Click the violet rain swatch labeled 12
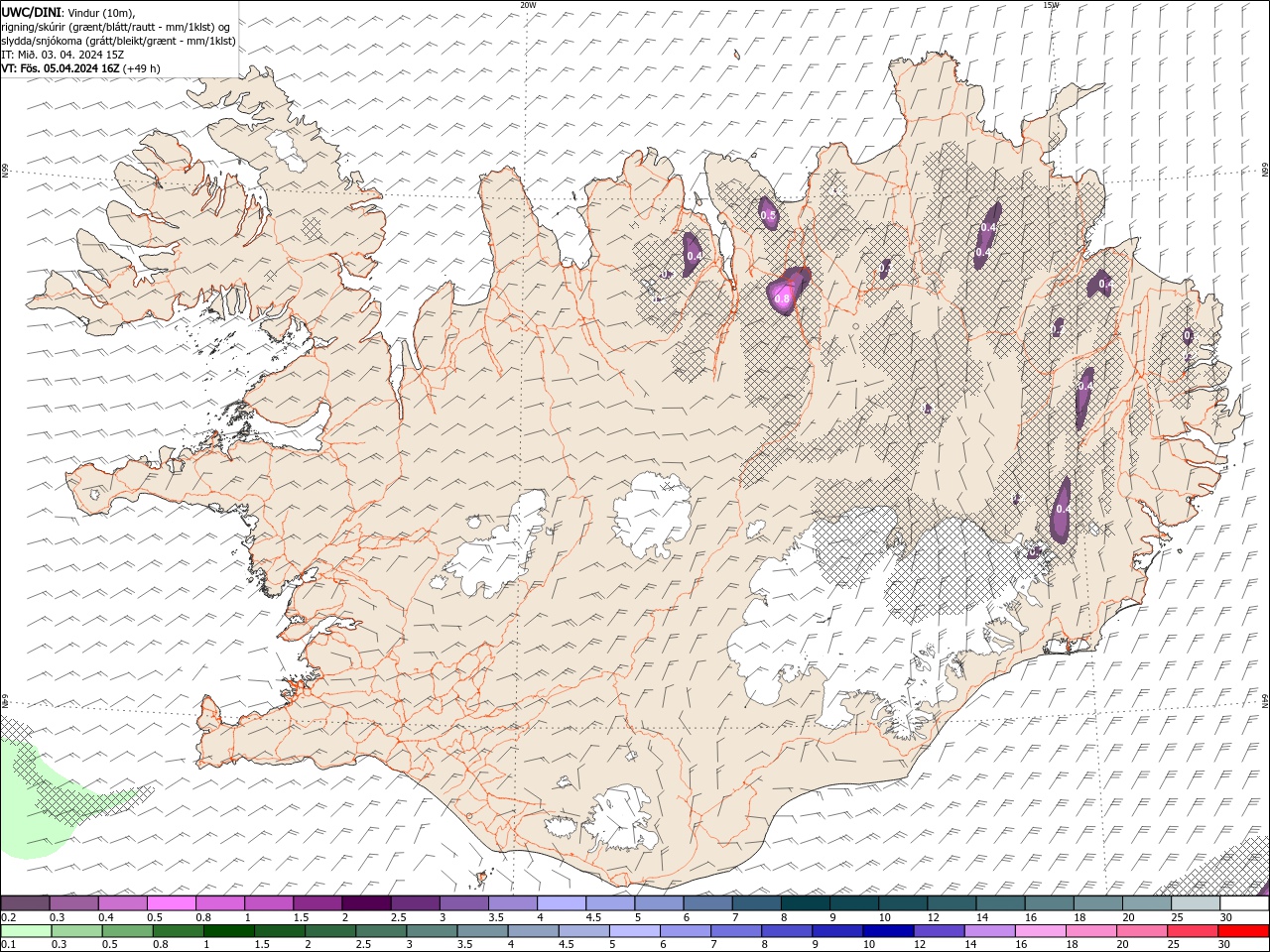This screenshot has width=1270, height=952. [940, 931]
